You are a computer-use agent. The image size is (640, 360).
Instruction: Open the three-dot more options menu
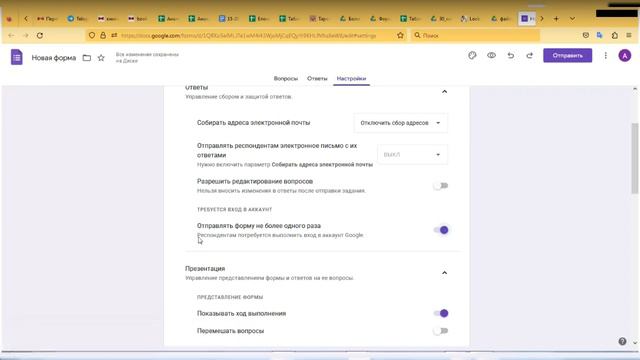tap(606, 56)
